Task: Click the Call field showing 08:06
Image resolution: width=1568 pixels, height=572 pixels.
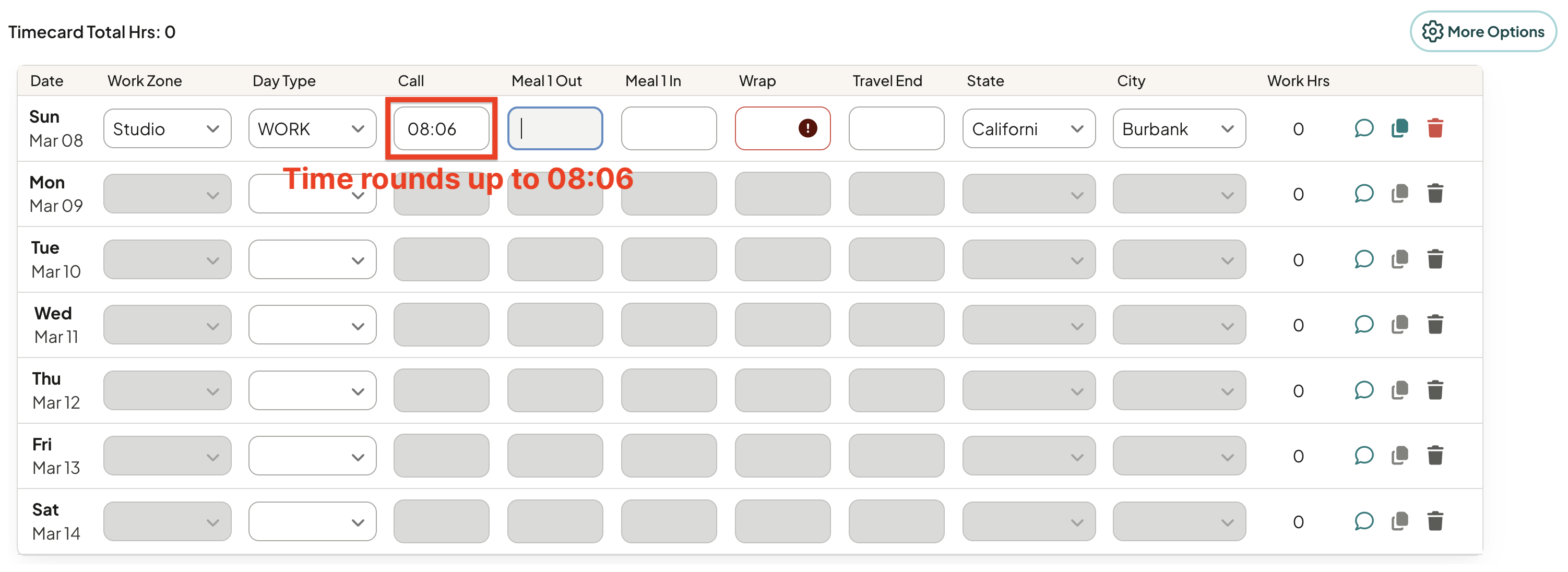Action: pos(441,128)
